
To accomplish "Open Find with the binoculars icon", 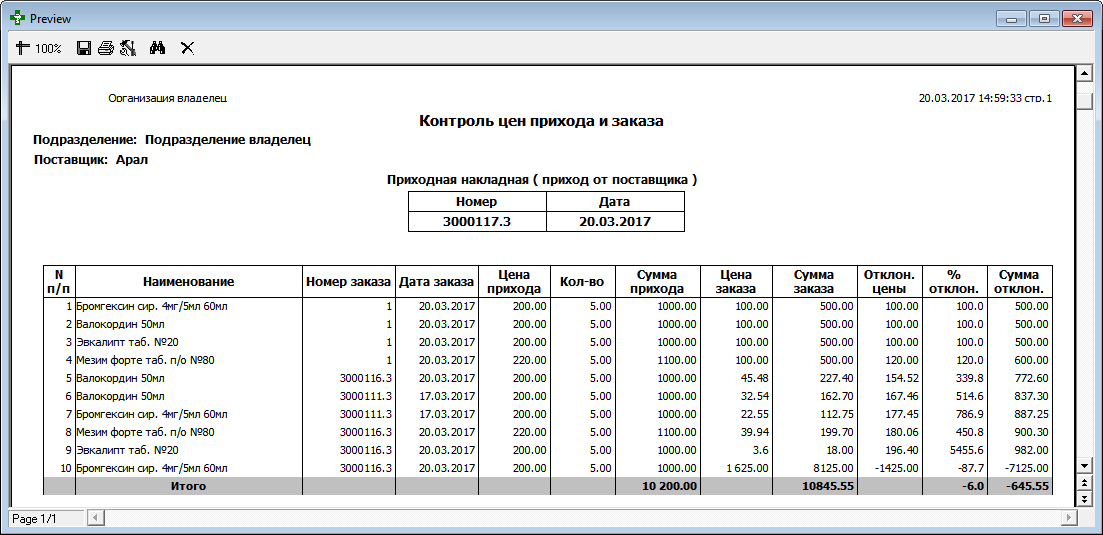I will point(158,49).
